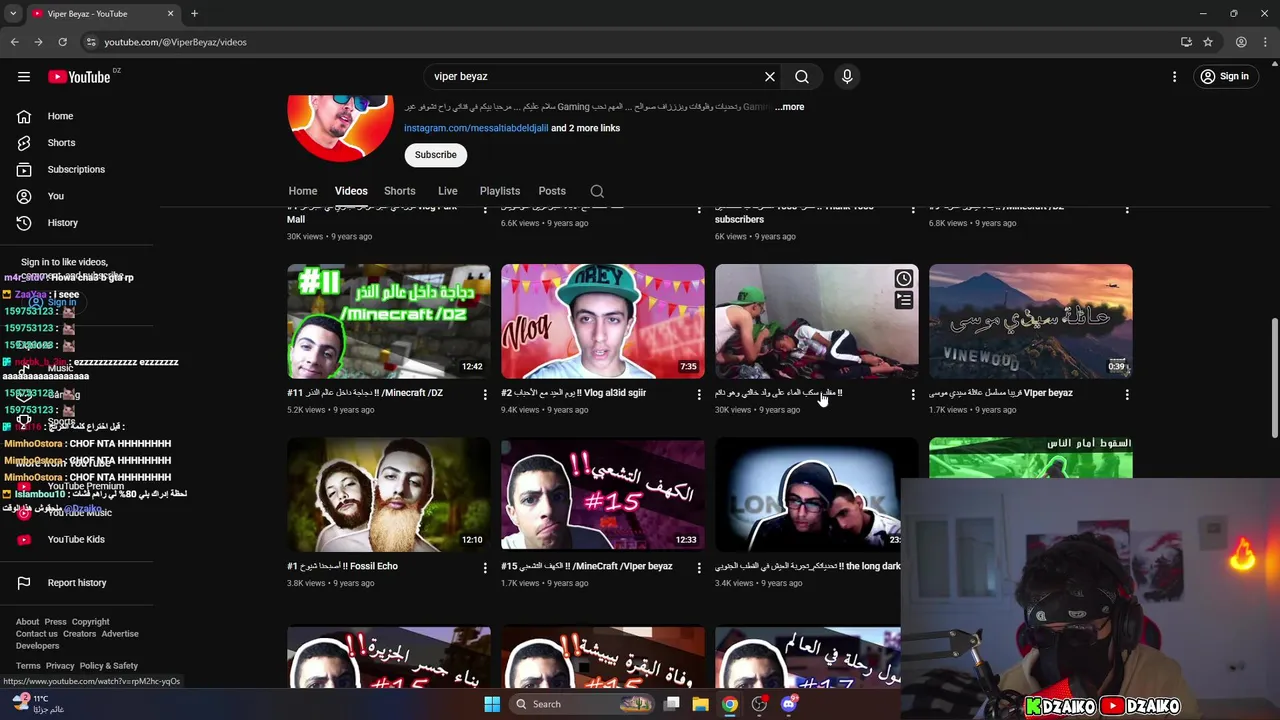Viewport: 1280px width, 720px height.
Task: Click the Sign in button in header
Action: [1225, 76]
